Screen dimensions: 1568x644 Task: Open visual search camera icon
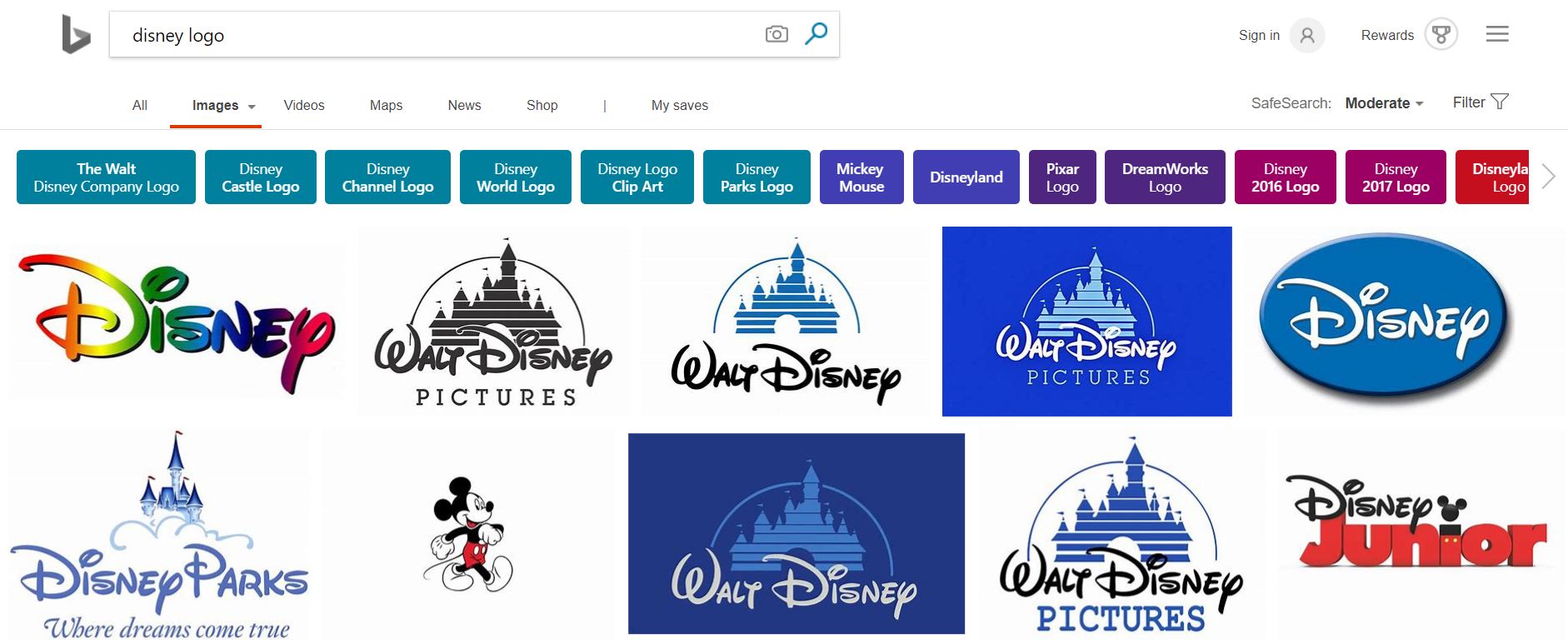(777, 34)
